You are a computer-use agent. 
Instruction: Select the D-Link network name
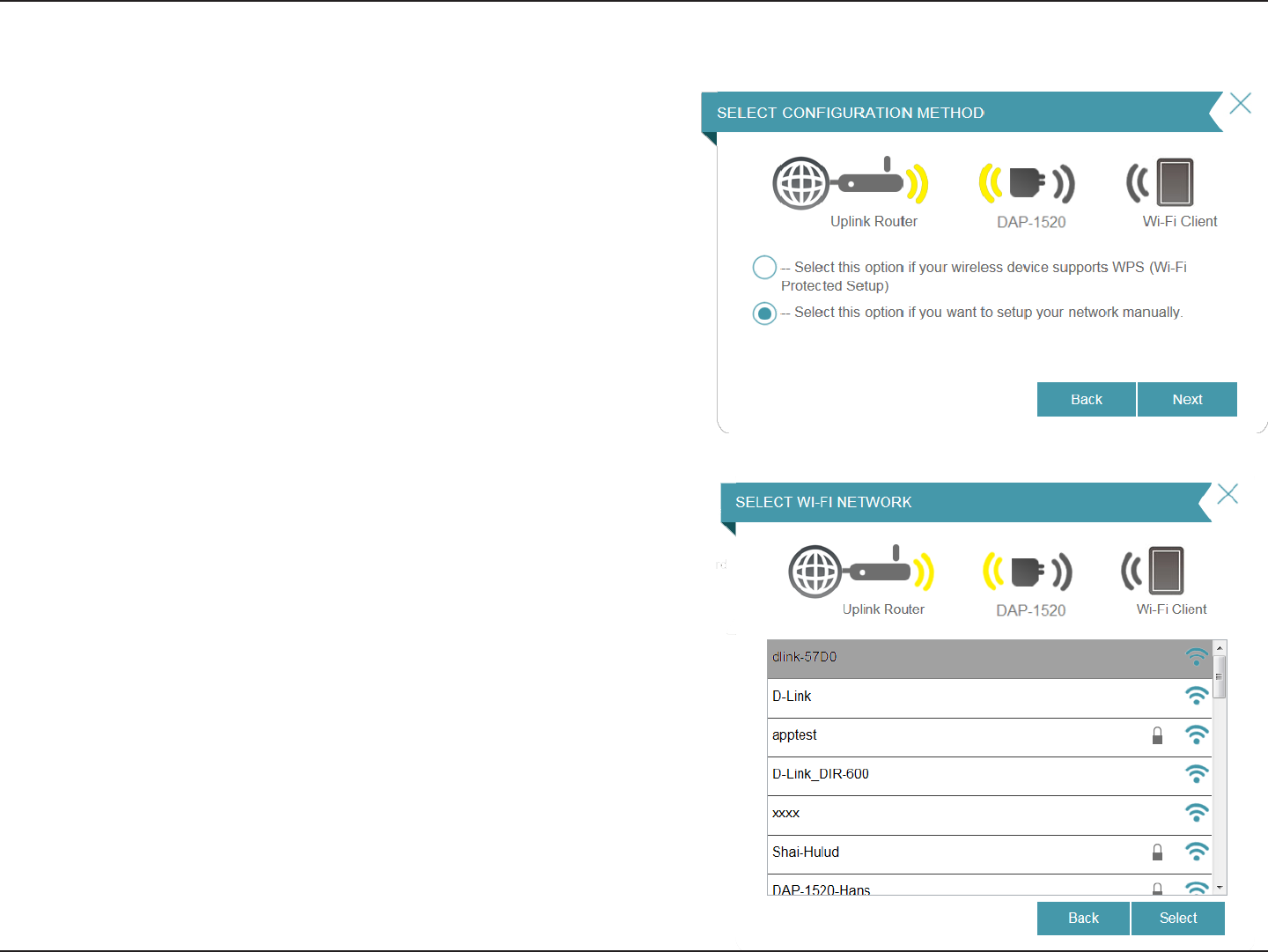[792, 696]
